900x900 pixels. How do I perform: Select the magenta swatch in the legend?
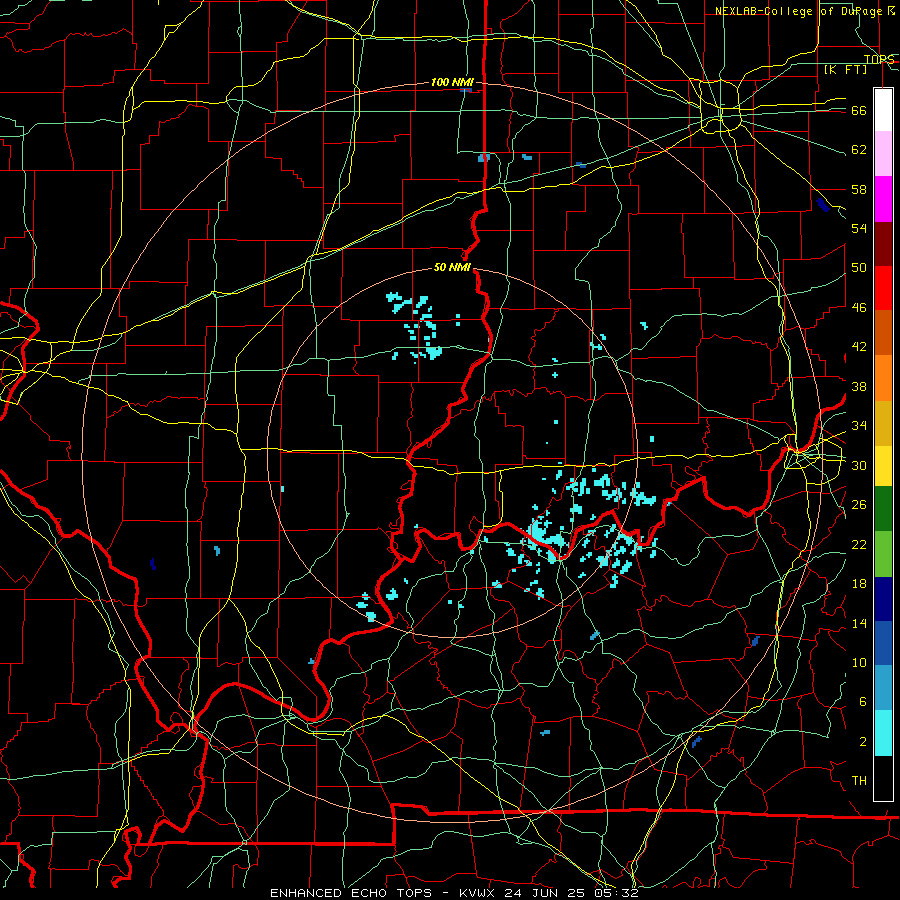883,199
